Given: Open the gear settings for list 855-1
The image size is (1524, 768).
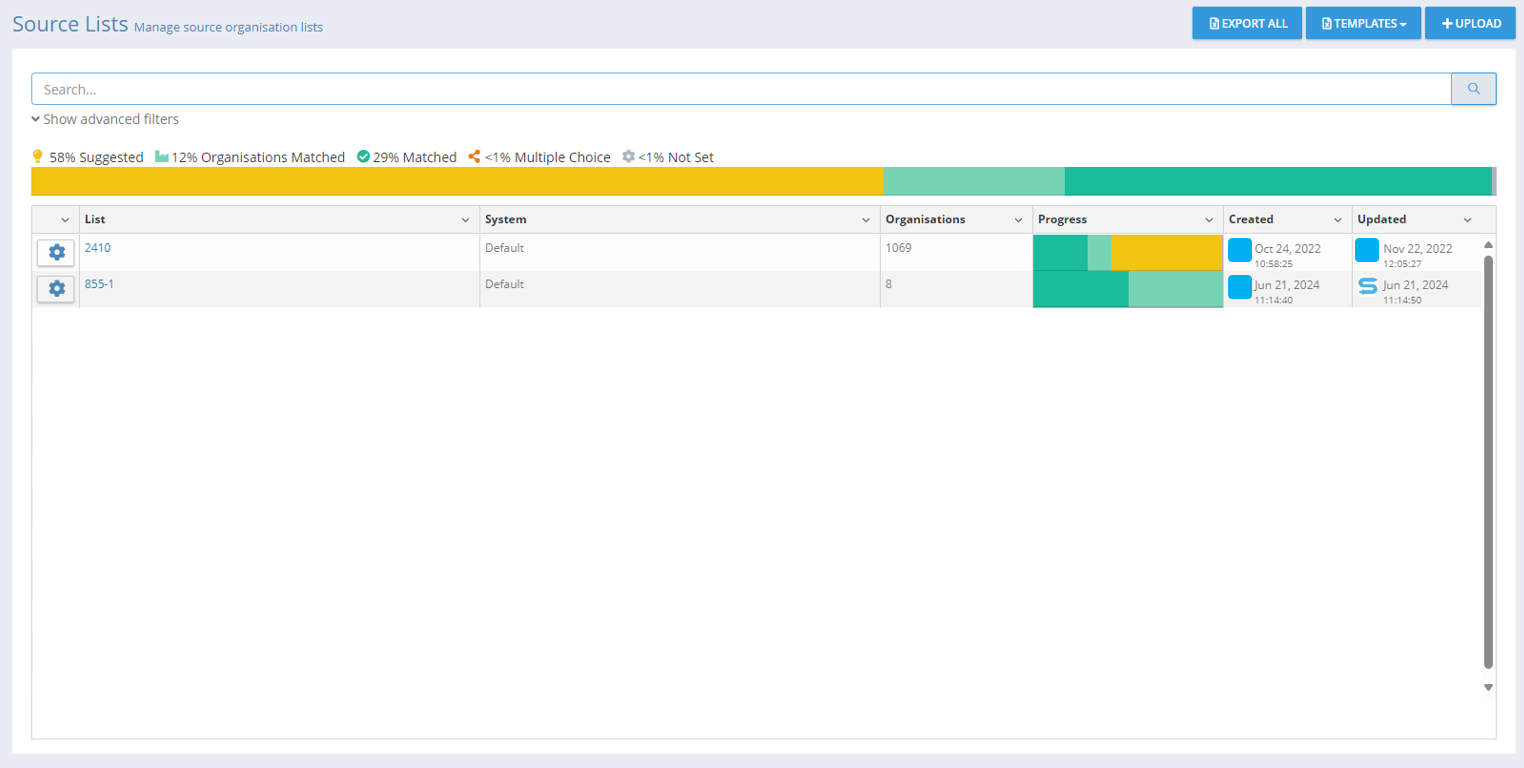Looking at the screenshot, I should 56,289.
